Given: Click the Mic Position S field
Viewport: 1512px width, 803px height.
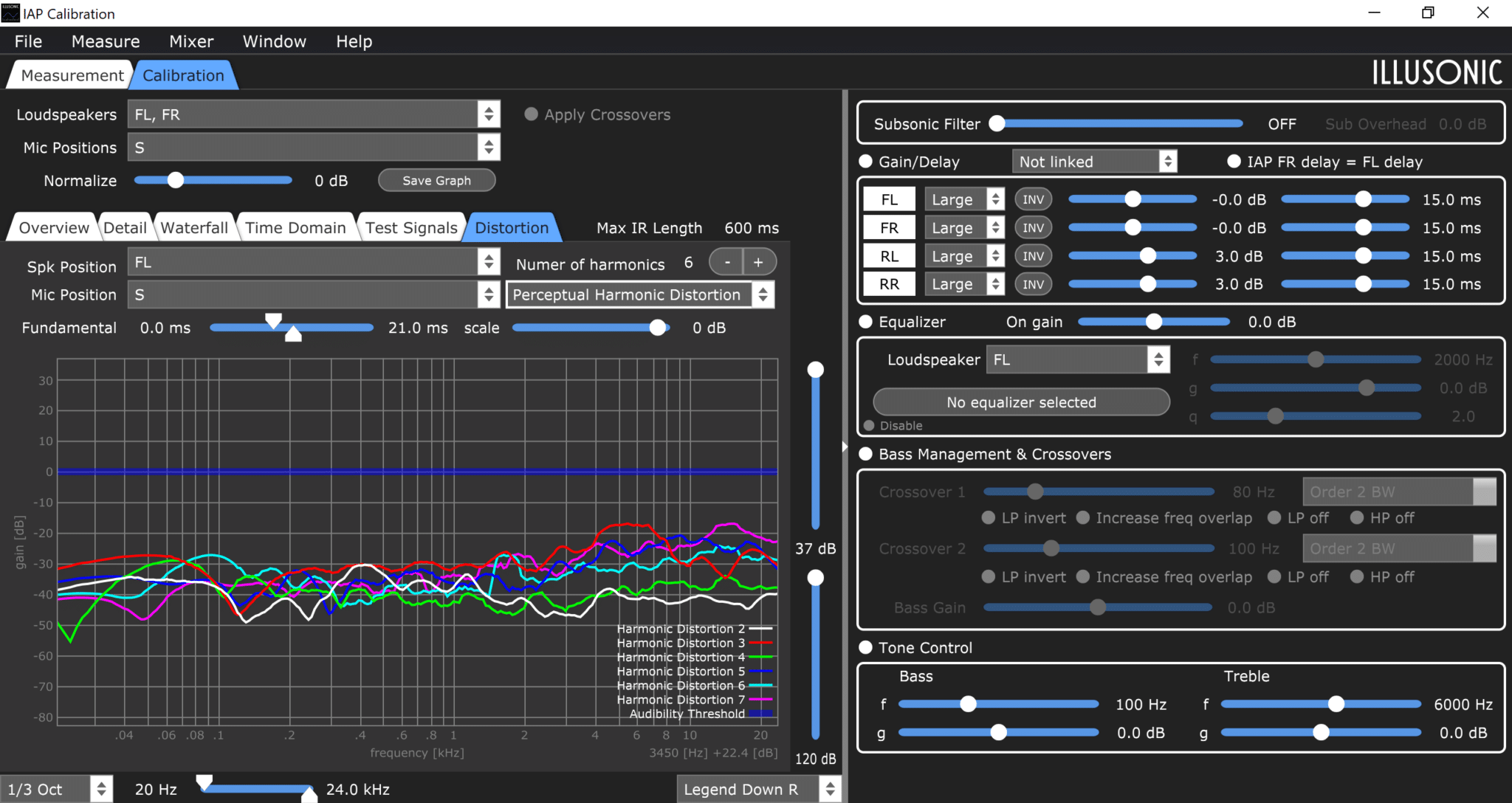Looking at the screenshot, I should 314,294.
